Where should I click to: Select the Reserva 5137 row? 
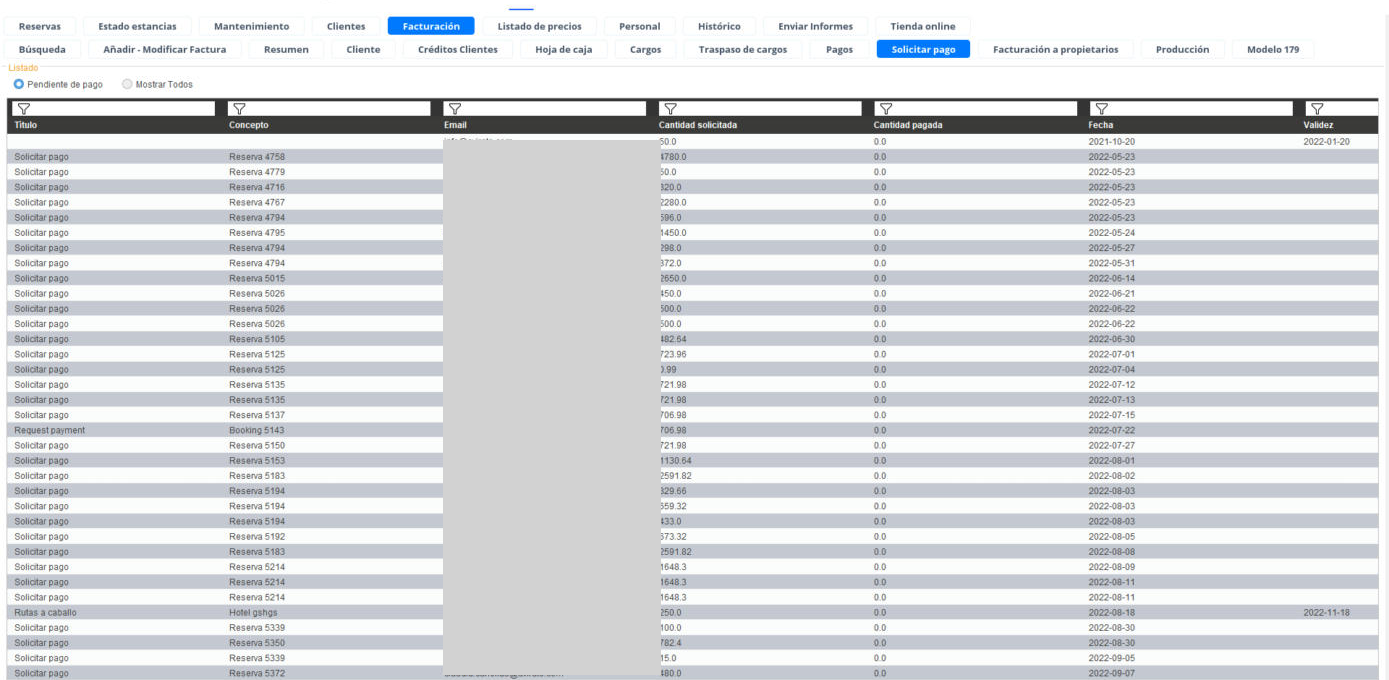pyautogui.click(x=693, y=415)
